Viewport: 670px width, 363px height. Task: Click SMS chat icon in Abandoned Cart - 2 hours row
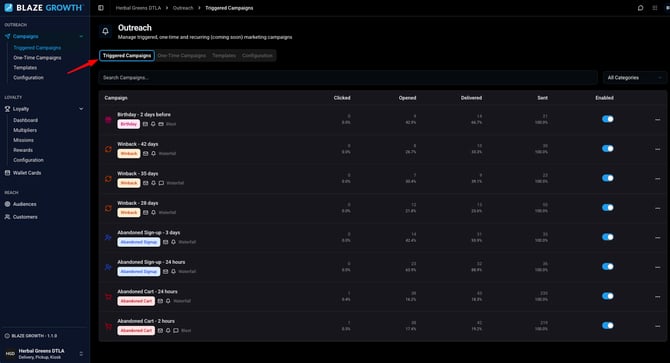[x=176, y=331]
